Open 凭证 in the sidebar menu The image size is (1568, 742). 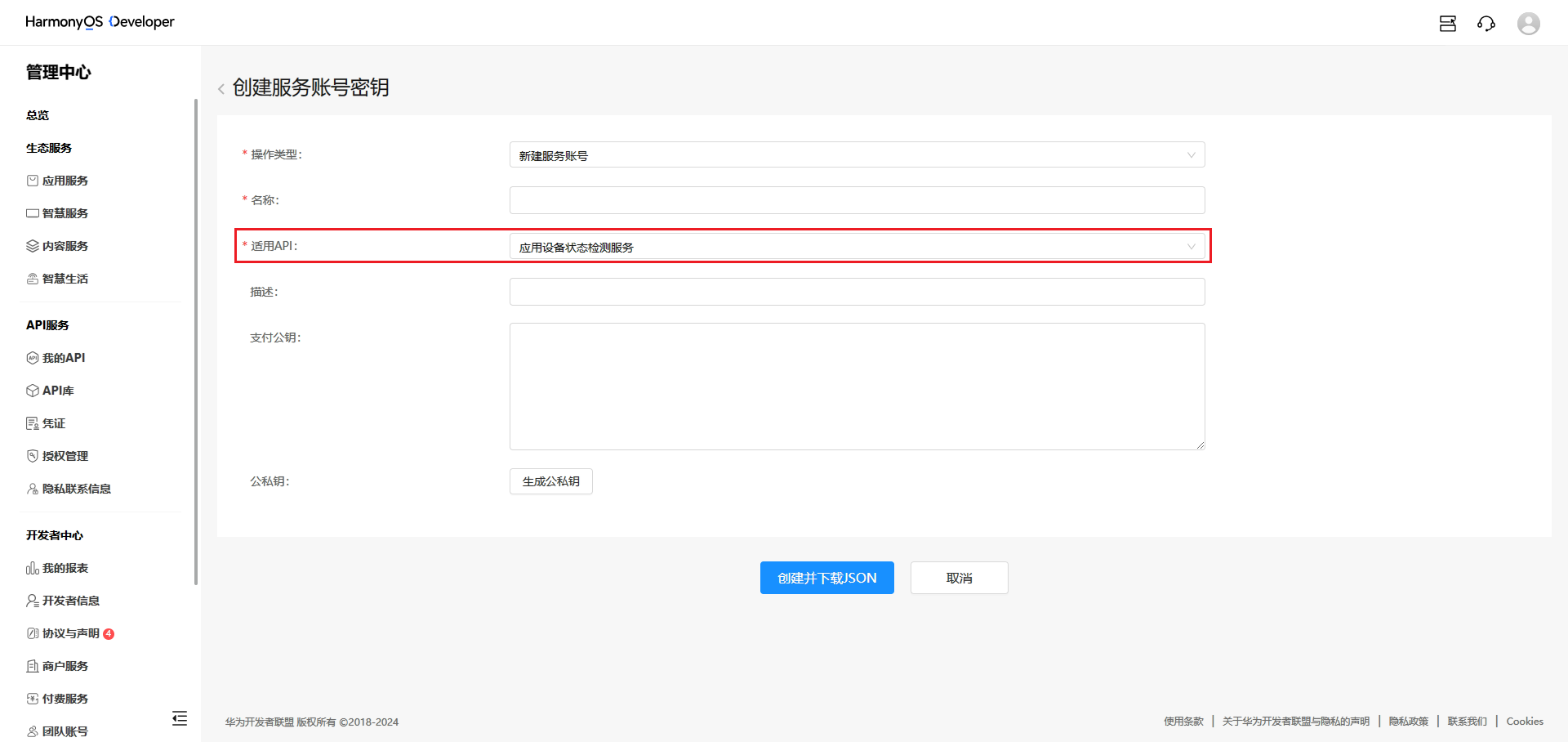54,423
